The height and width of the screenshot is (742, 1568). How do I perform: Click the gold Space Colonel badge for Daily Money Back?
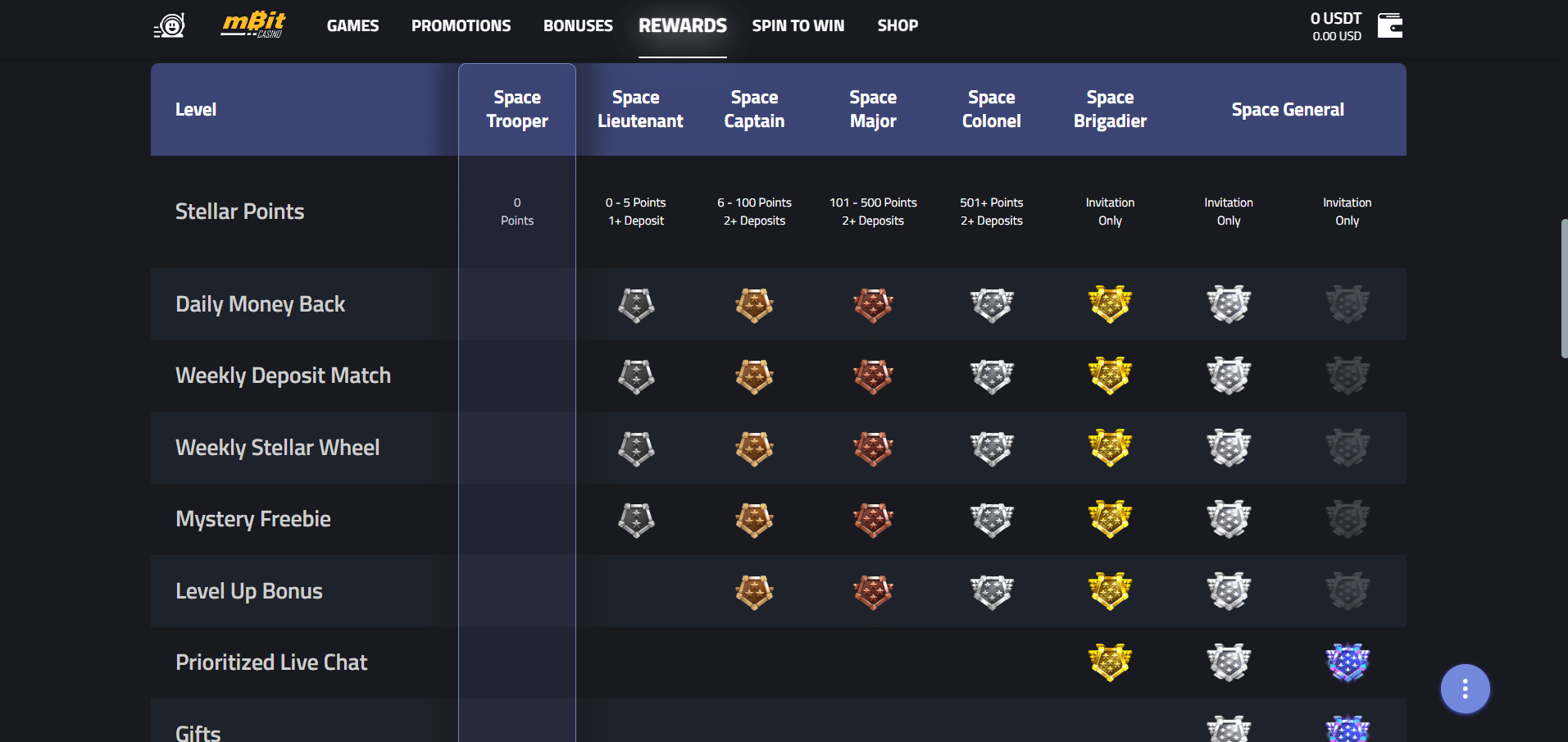click(x=1110, y=304)
